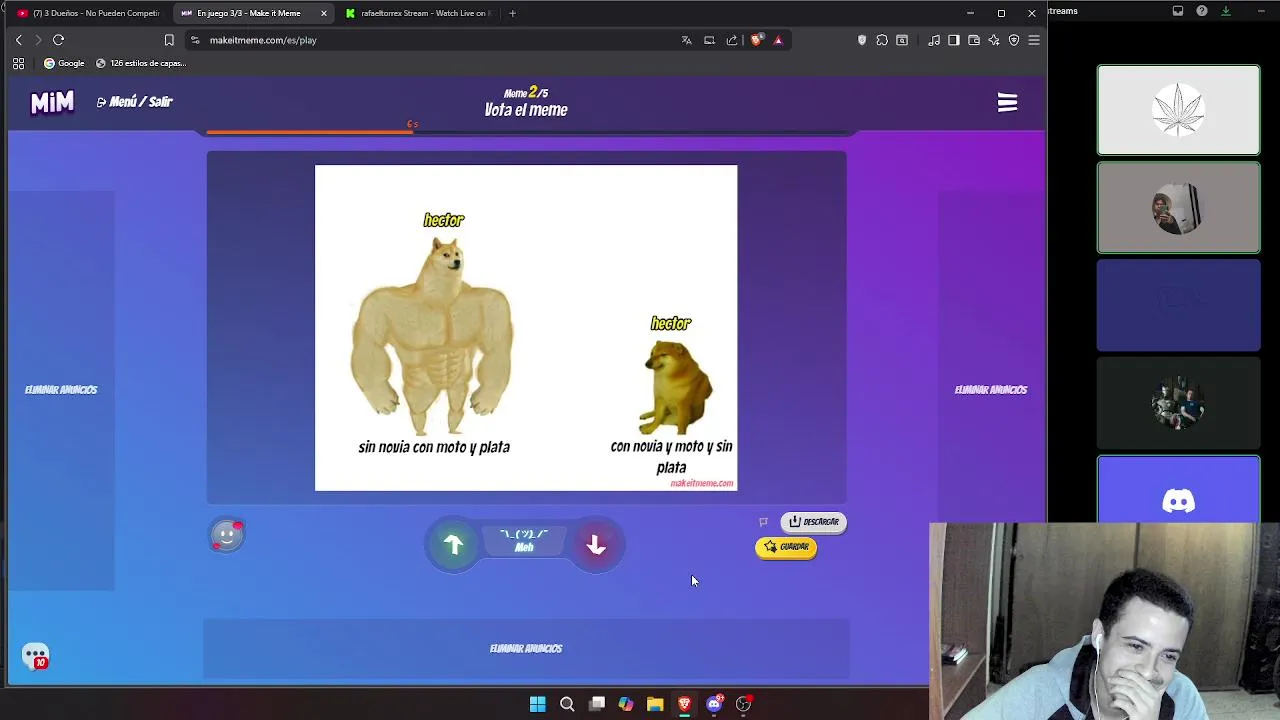Click the yellow Guardar save button

pyautogui.click(x=786, y=547)
